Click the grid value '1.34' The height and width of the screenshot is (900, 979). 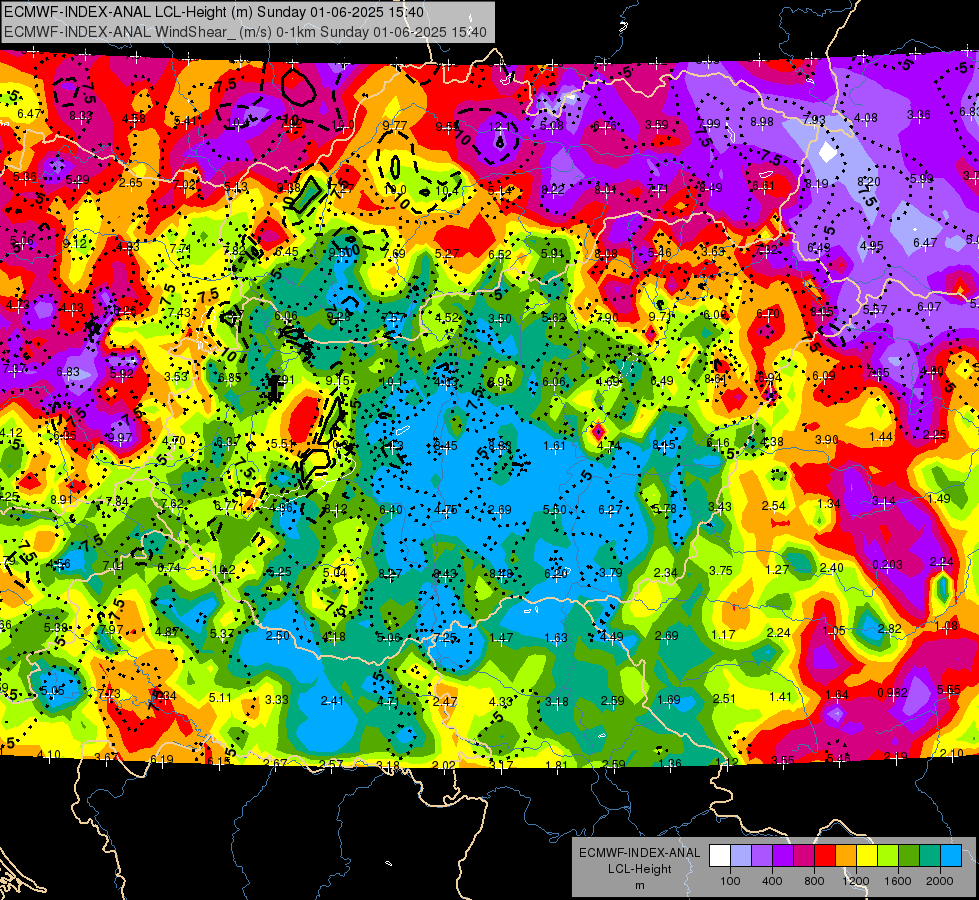pyautogui.click(x=829, y=503)
